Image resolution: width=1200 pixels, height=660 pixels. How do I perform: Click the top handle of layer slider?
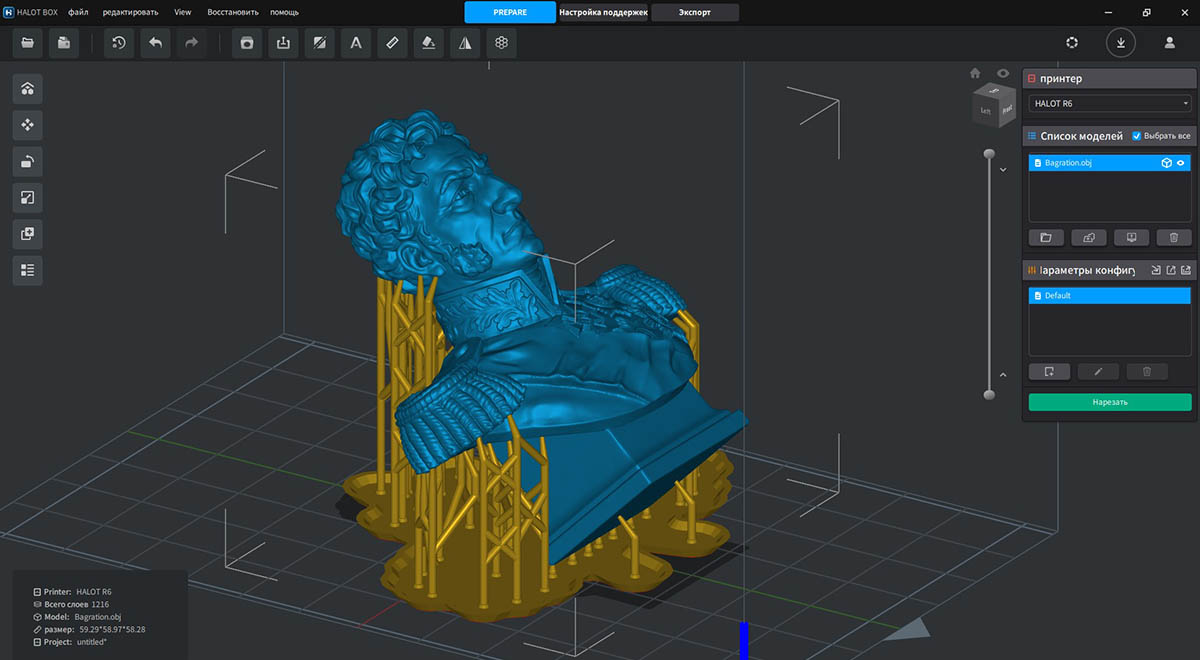tap(989, 153)
